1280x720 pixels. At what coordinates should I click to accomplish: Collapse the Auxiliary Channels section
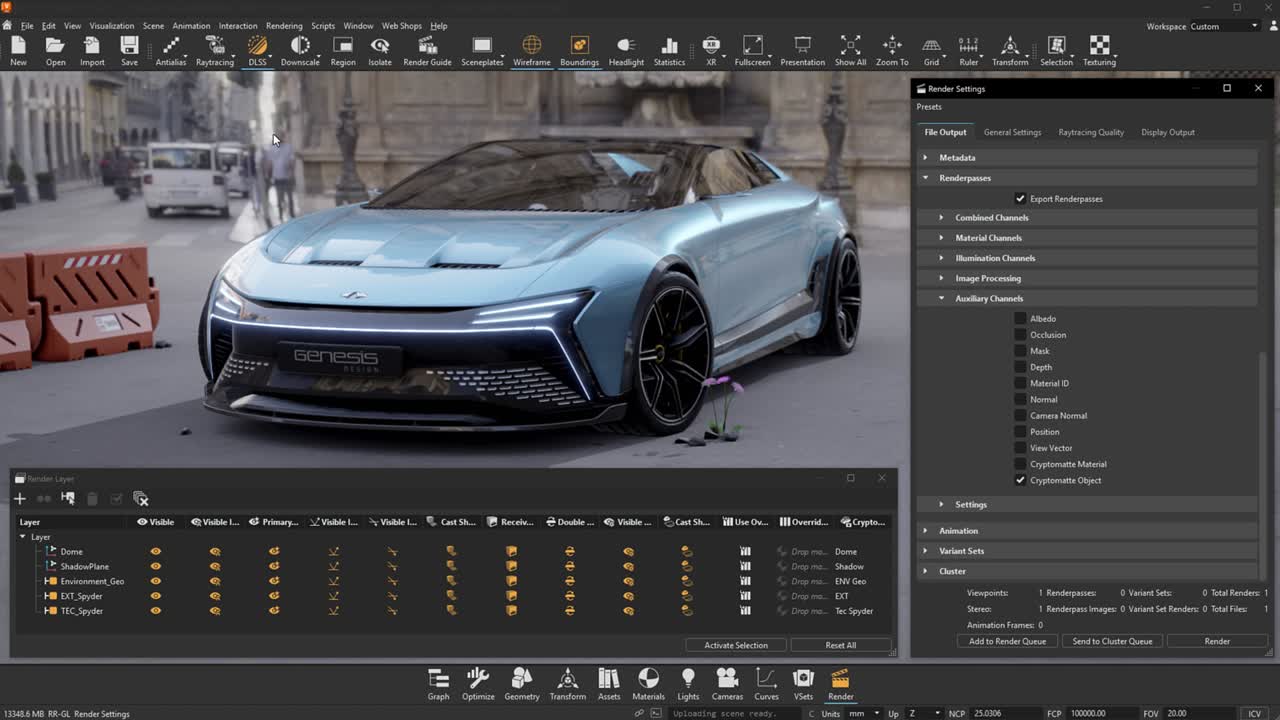[x=941, y=299]
